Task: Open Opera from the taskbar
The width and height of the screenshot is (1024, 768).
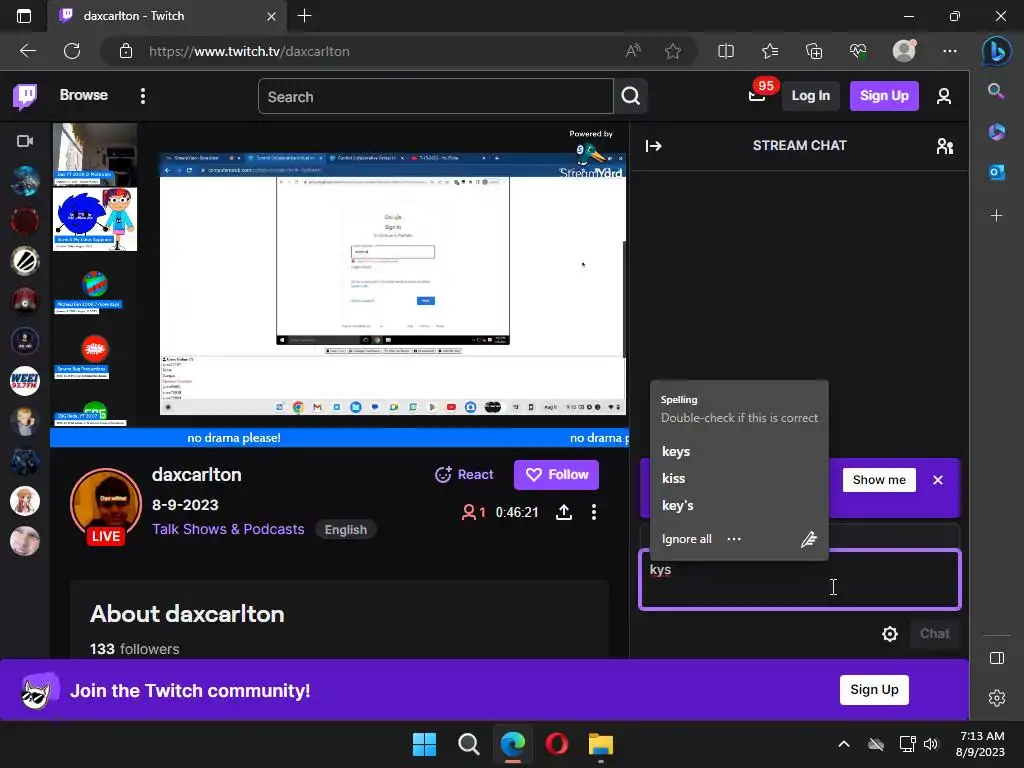Action: 556,744
